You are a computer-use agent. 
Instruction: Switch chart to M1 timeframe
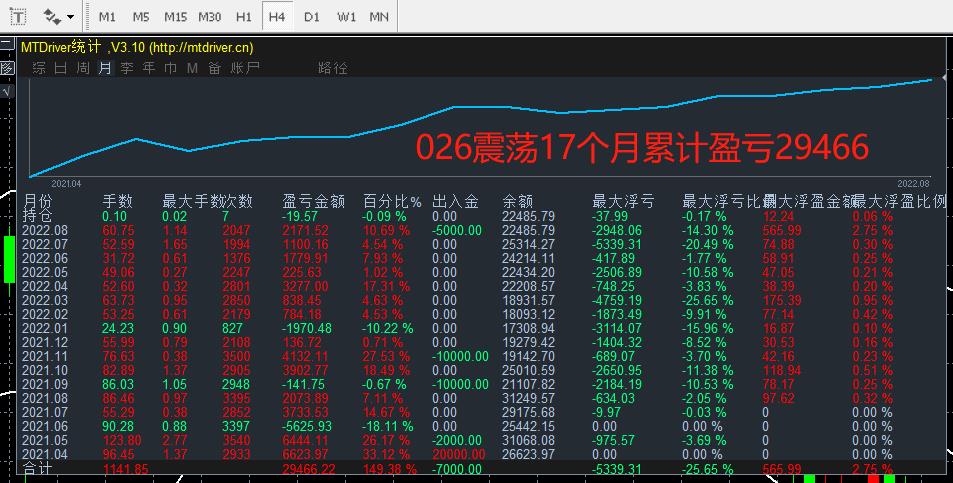[x=107, y=17]
